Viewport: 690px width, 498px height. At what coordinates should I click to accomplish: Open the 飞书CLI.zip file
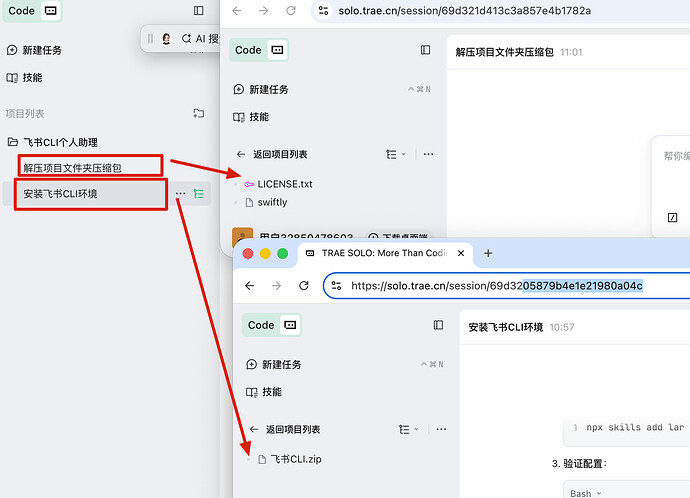point(295,459)
